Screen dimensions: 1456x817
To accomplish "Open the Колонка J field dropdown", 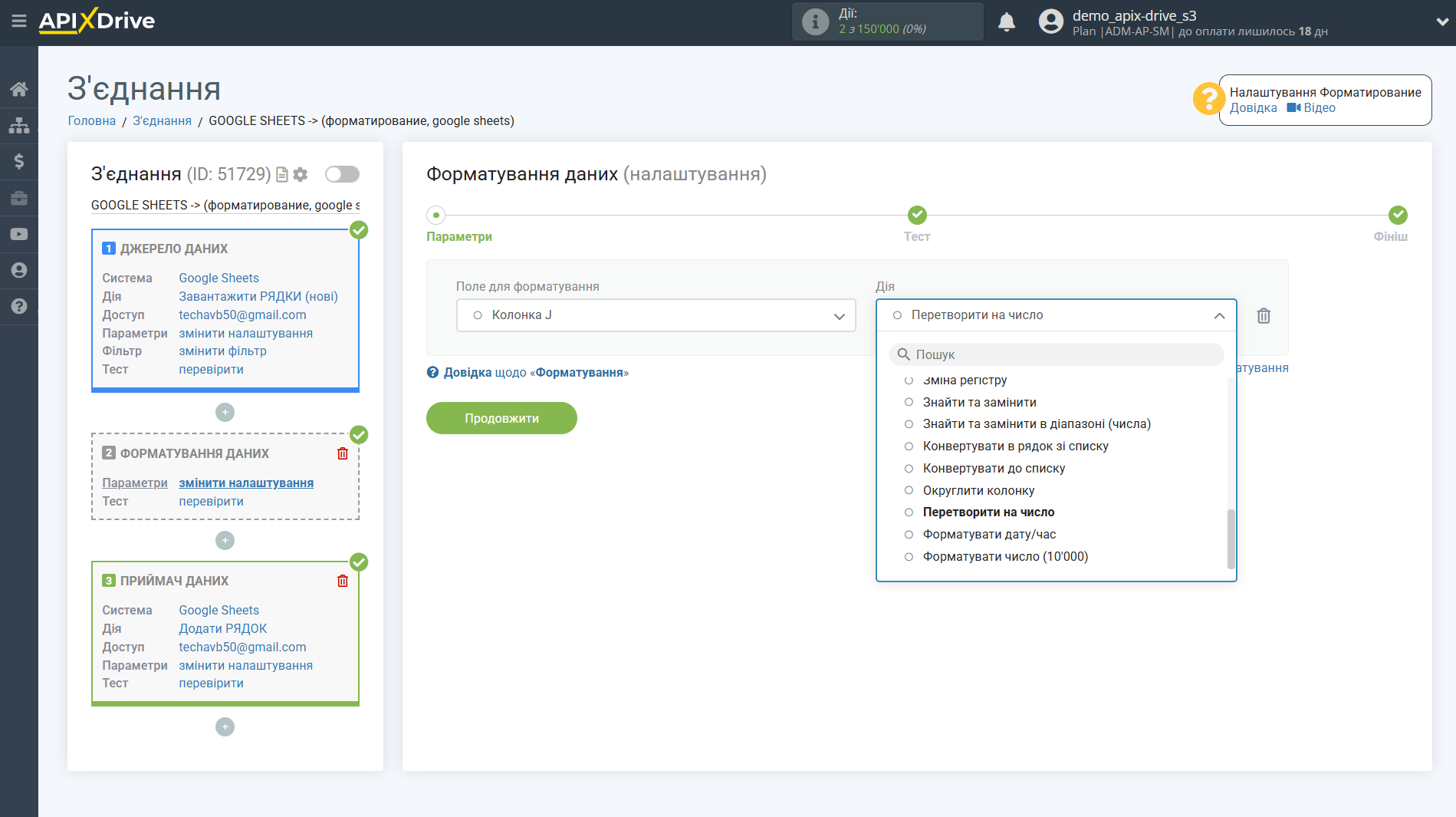I will tap(656, 315).
